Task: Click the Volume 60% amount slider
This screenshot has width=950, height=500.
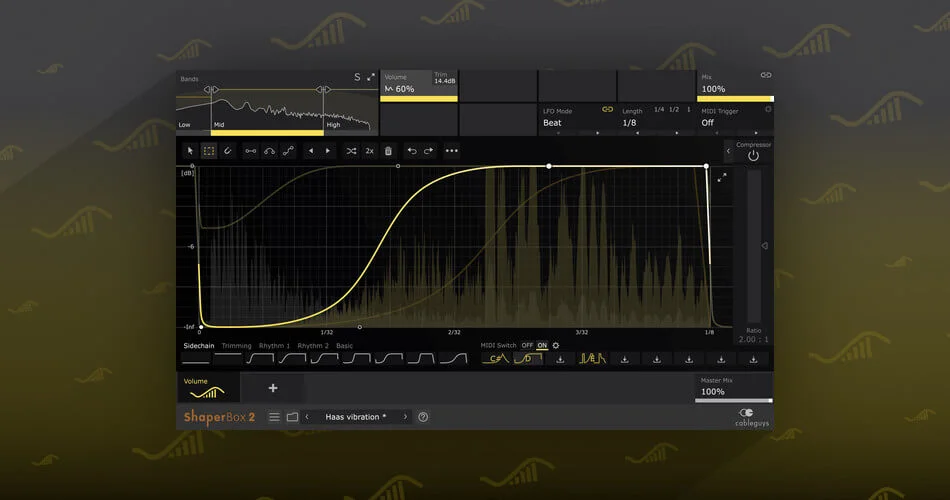Action: (419, 99)
